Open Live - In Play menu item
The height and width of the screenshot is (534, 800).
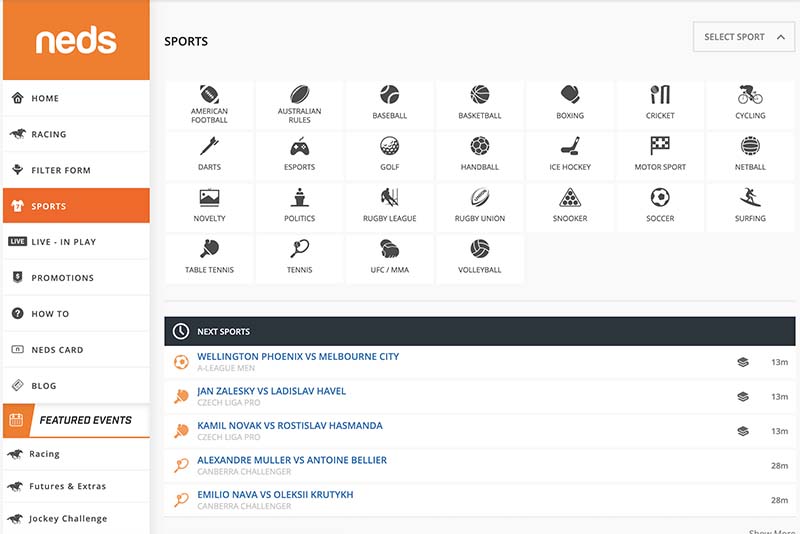tap(63, 242)
